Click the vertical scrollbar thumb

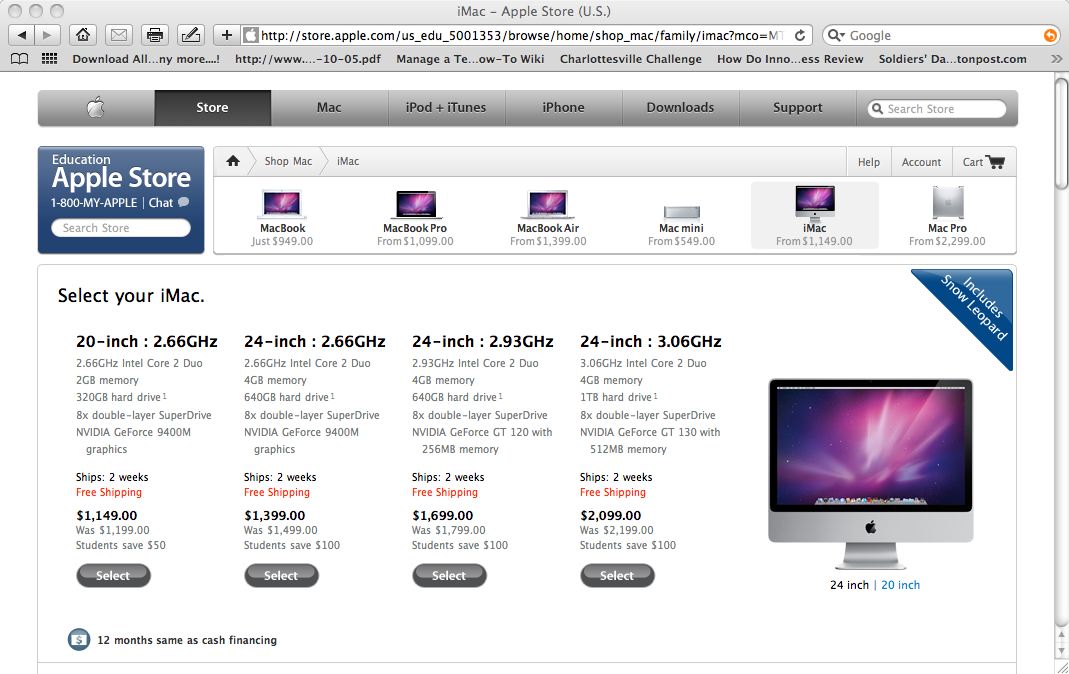(x=1062, y=133)
